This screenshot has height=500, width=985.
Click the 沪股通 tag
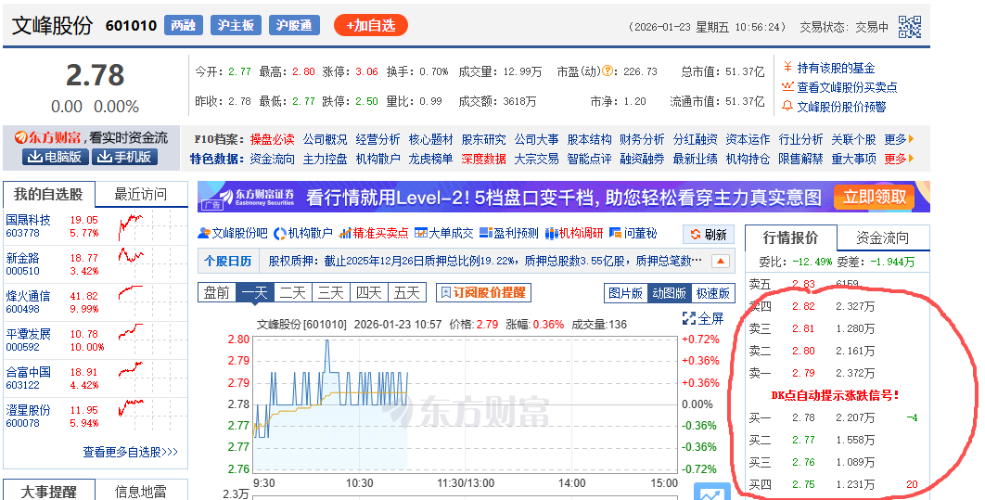coord(294,25)
